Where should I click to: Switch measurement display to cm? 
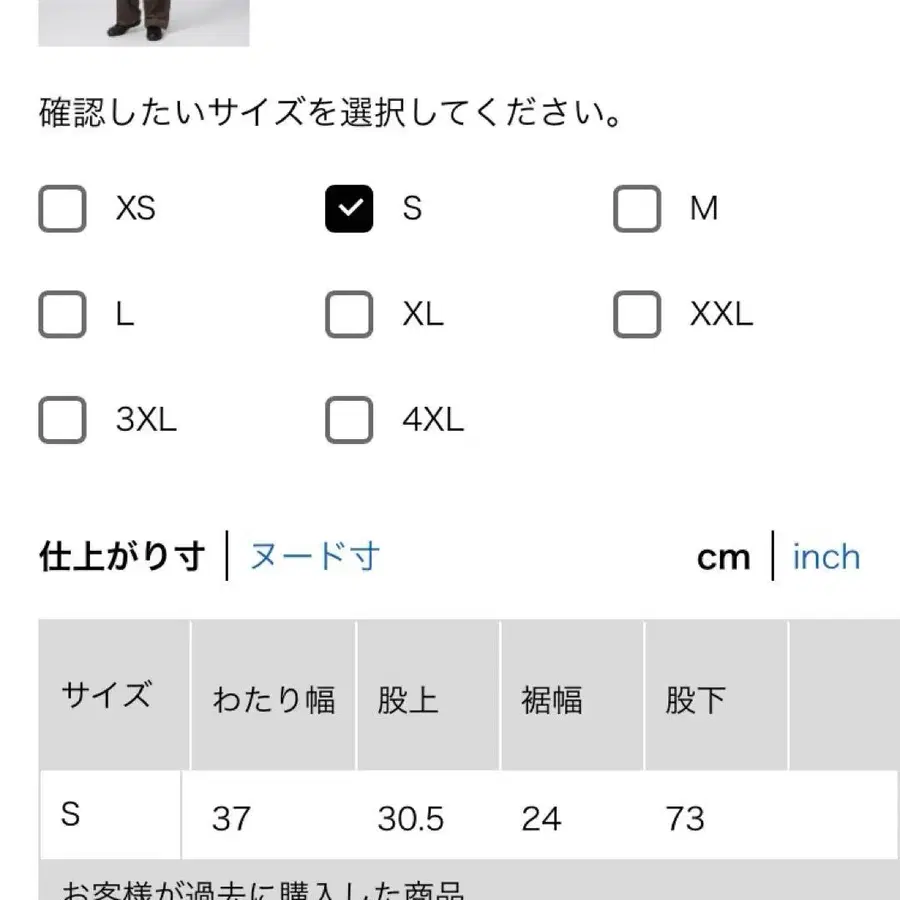click(x=723, y=556)
